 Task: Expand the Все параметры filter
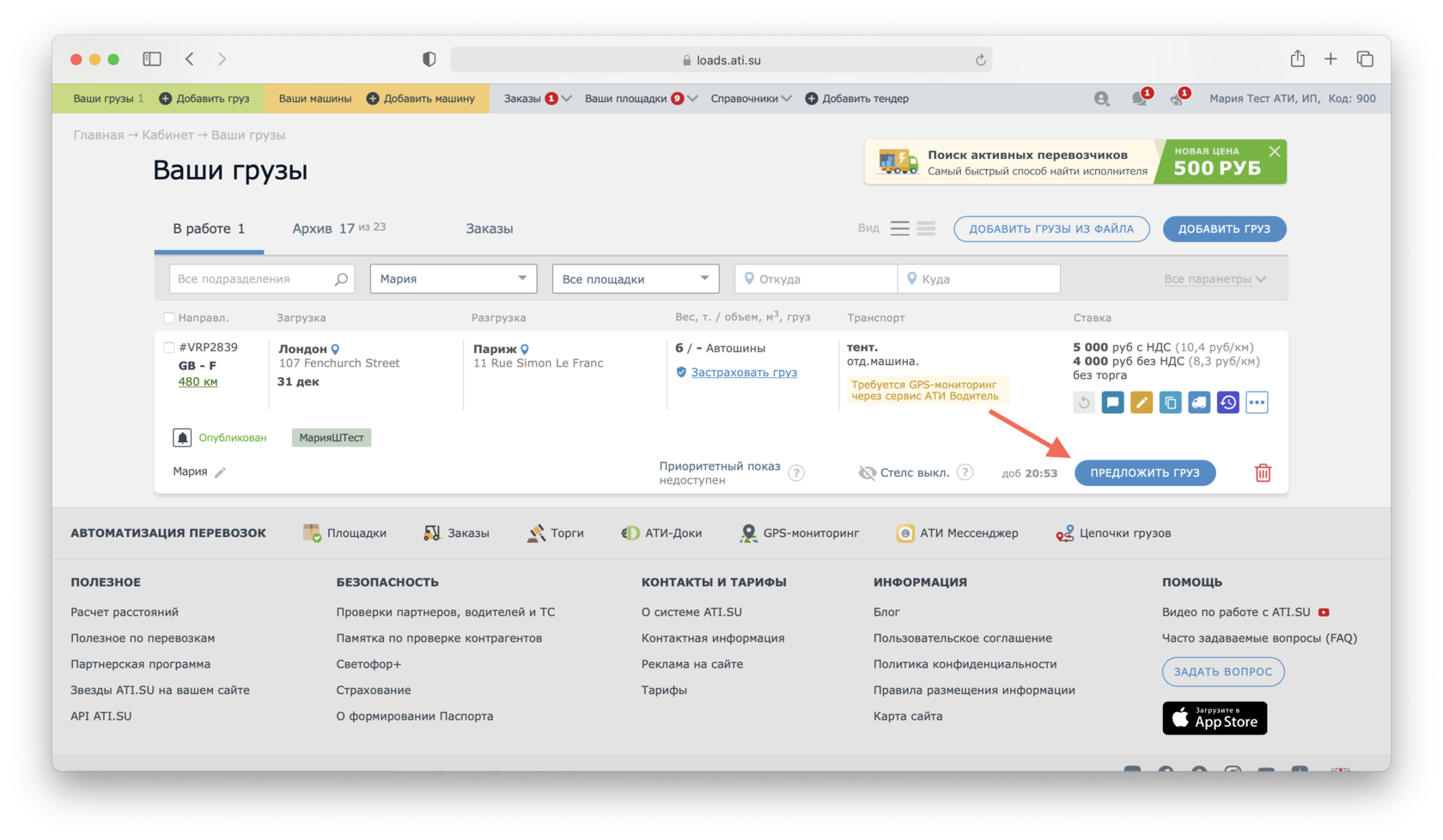[1215, 279]
